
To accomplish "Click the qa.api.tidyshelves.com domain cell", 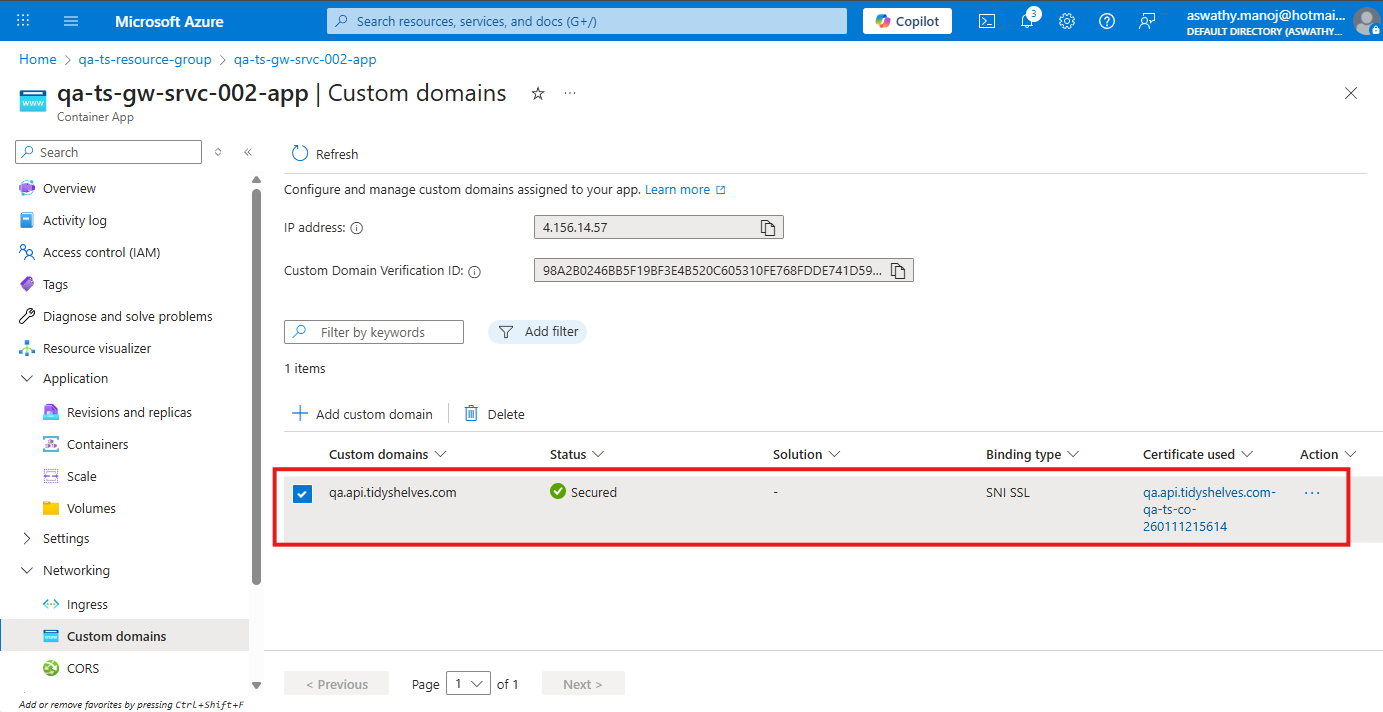I will click(393, 492).
